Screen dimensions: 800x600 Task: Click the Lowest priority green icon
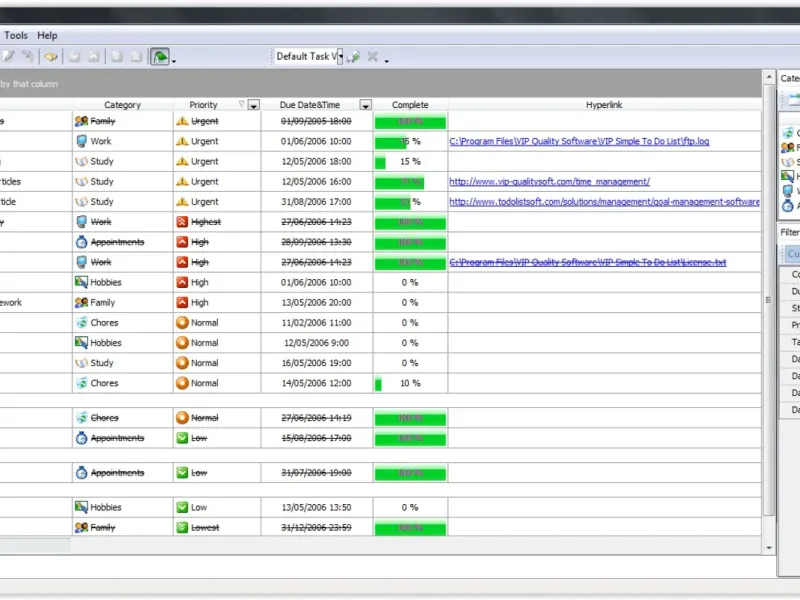182,528
